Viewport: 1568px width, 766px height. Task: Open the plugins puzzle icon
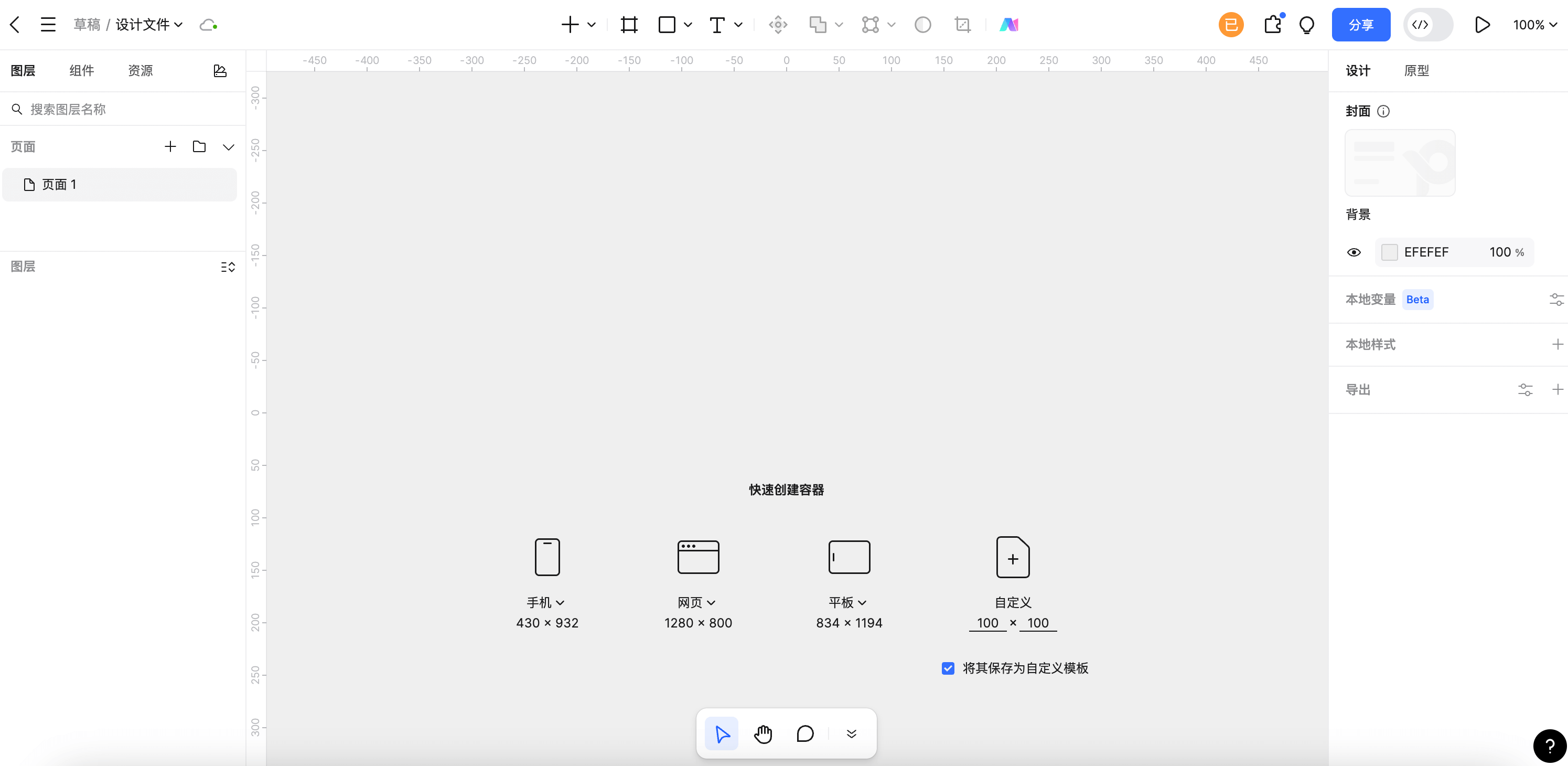(1272, 25)
